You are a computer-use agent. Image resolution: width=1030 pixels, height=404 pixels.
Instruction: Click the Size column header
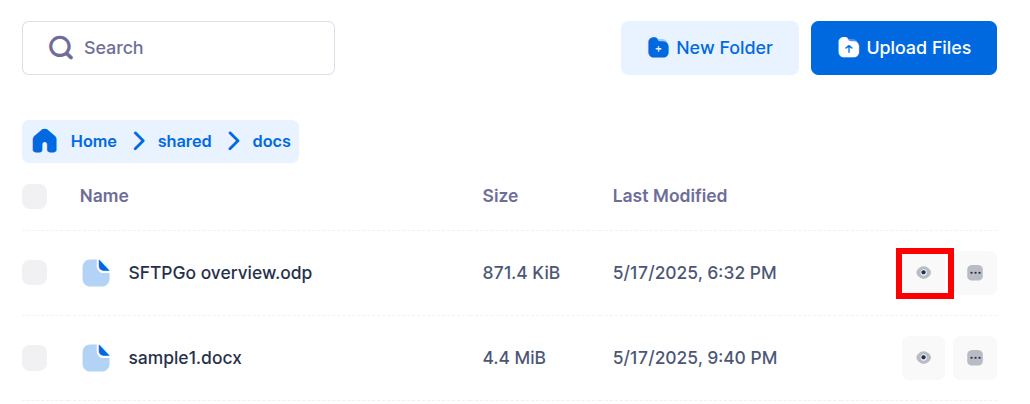(500, 196)
